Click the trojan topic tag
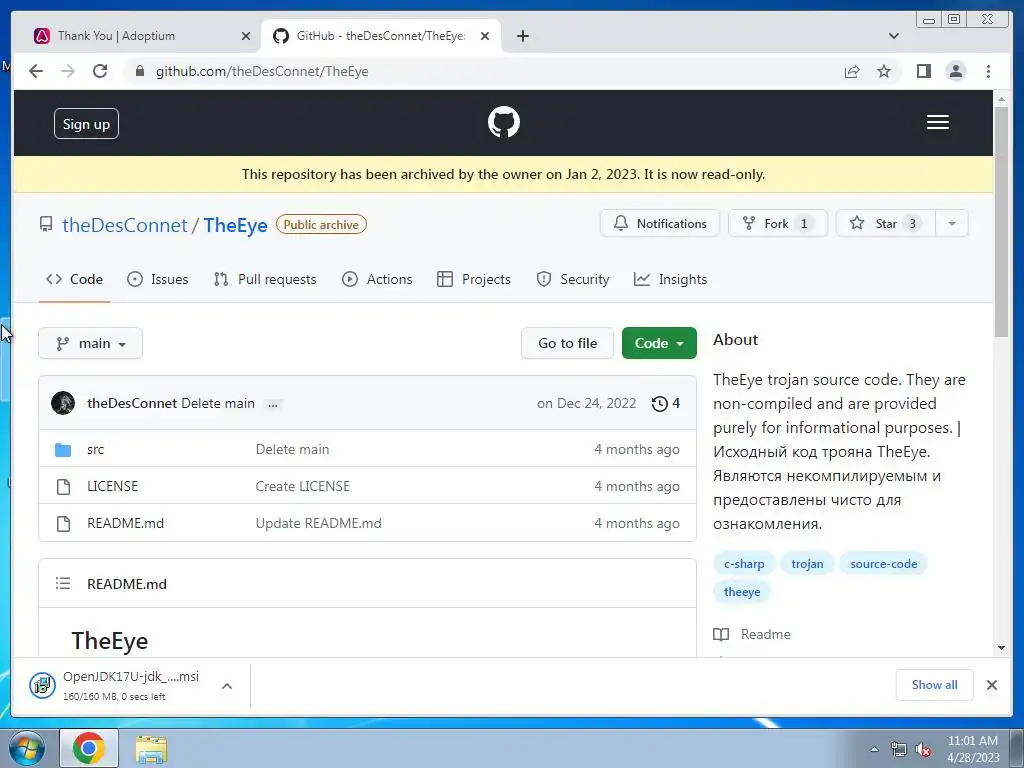The image size is (1024, 768). pyautogui.click(x=807, y=564)
